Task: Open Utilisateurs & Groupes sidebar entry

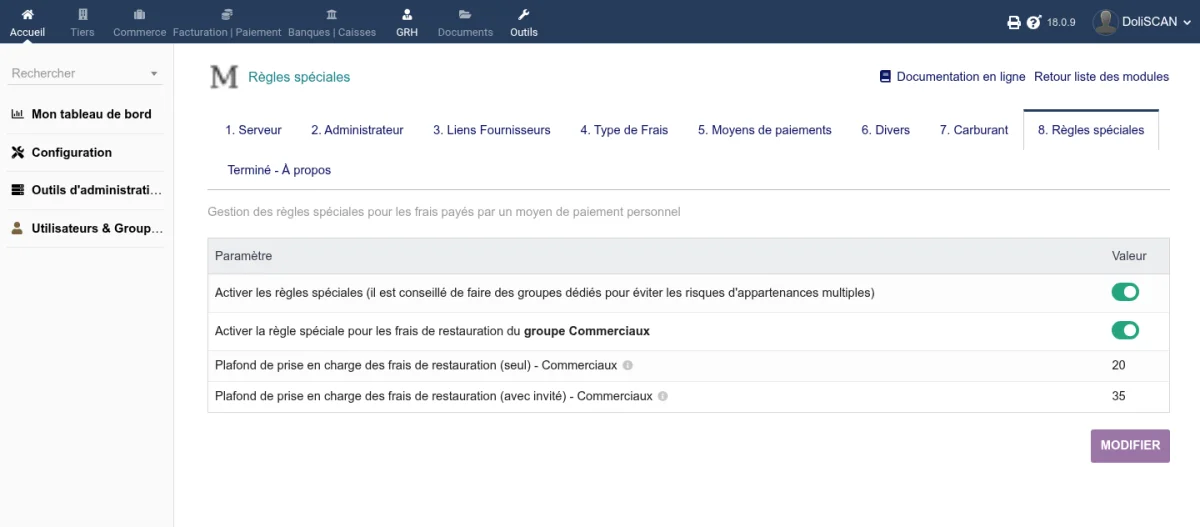Action: click(97, 228)
